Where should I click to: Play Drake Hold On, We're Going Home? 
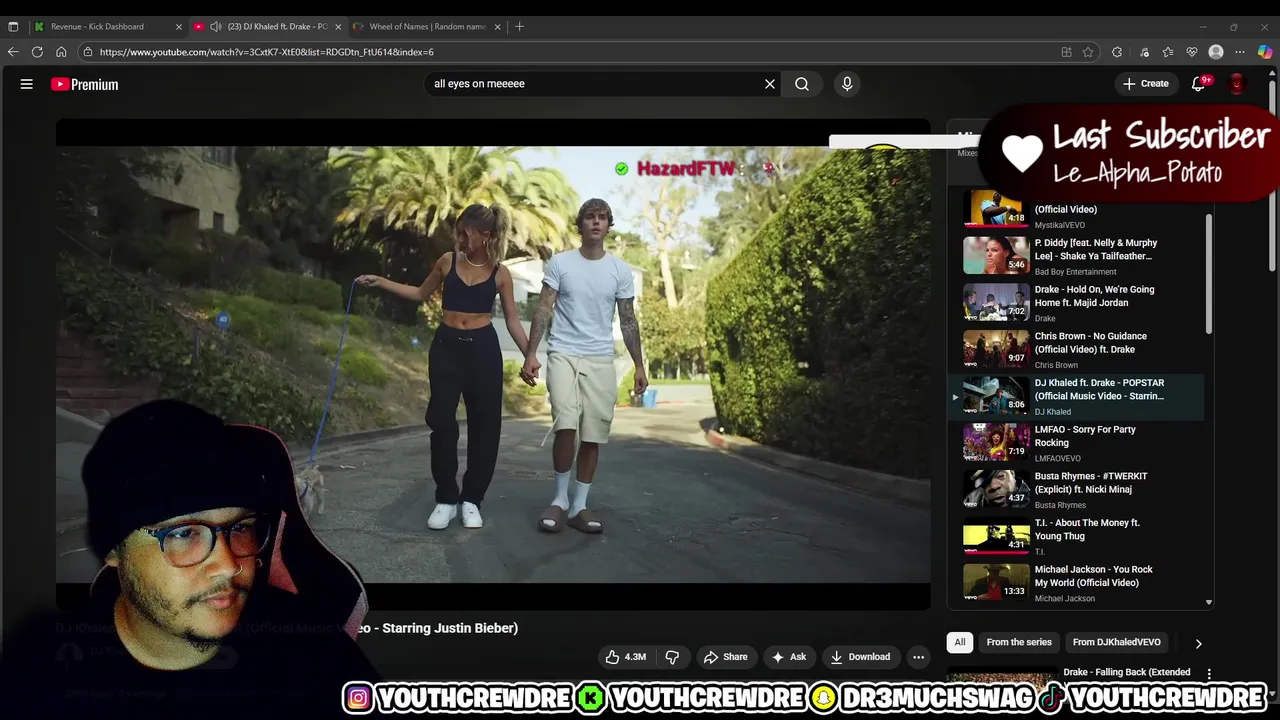point(996,302)
